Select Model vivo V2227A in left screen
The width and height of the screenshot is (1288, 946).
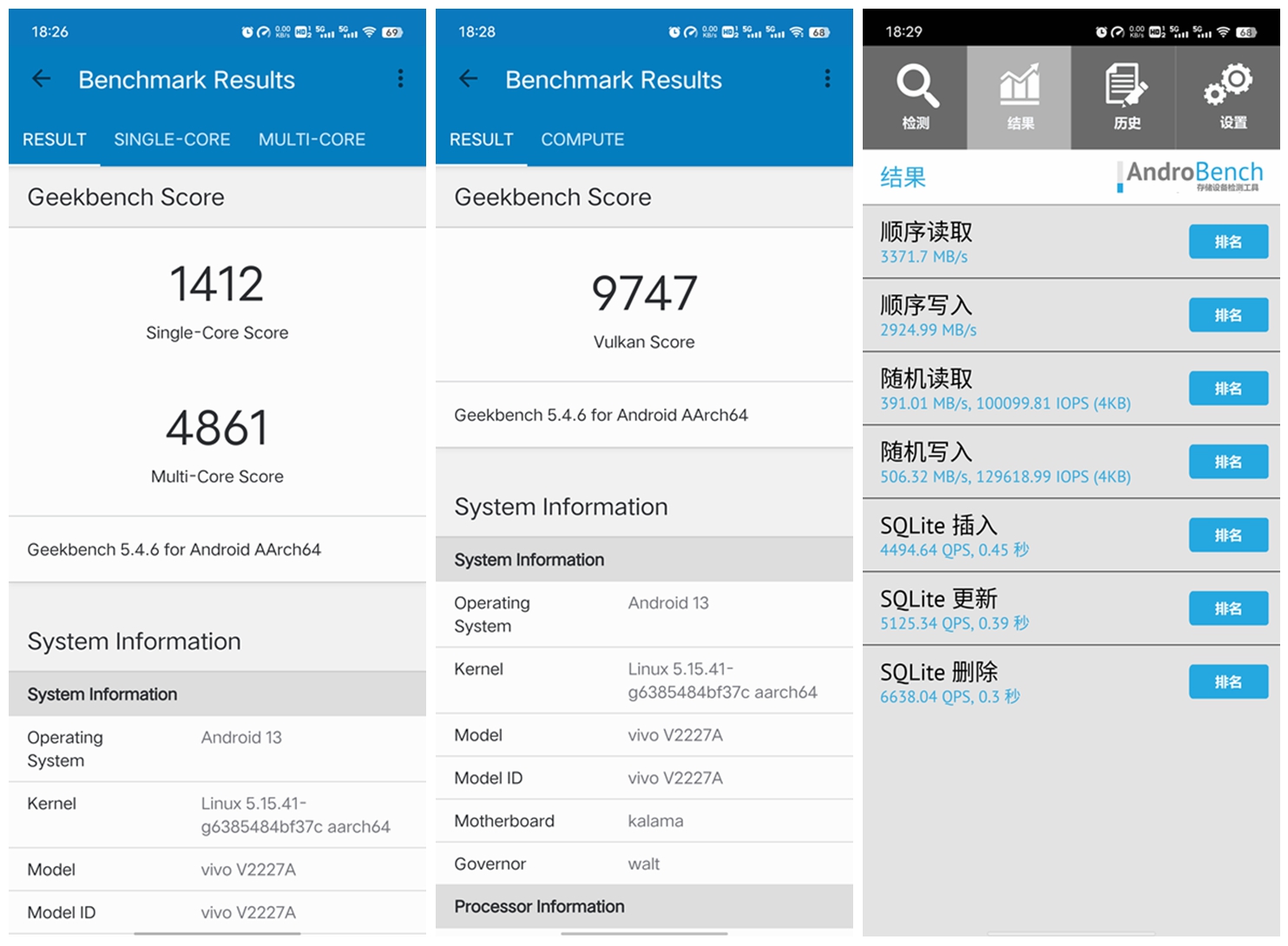coord(248,870)
